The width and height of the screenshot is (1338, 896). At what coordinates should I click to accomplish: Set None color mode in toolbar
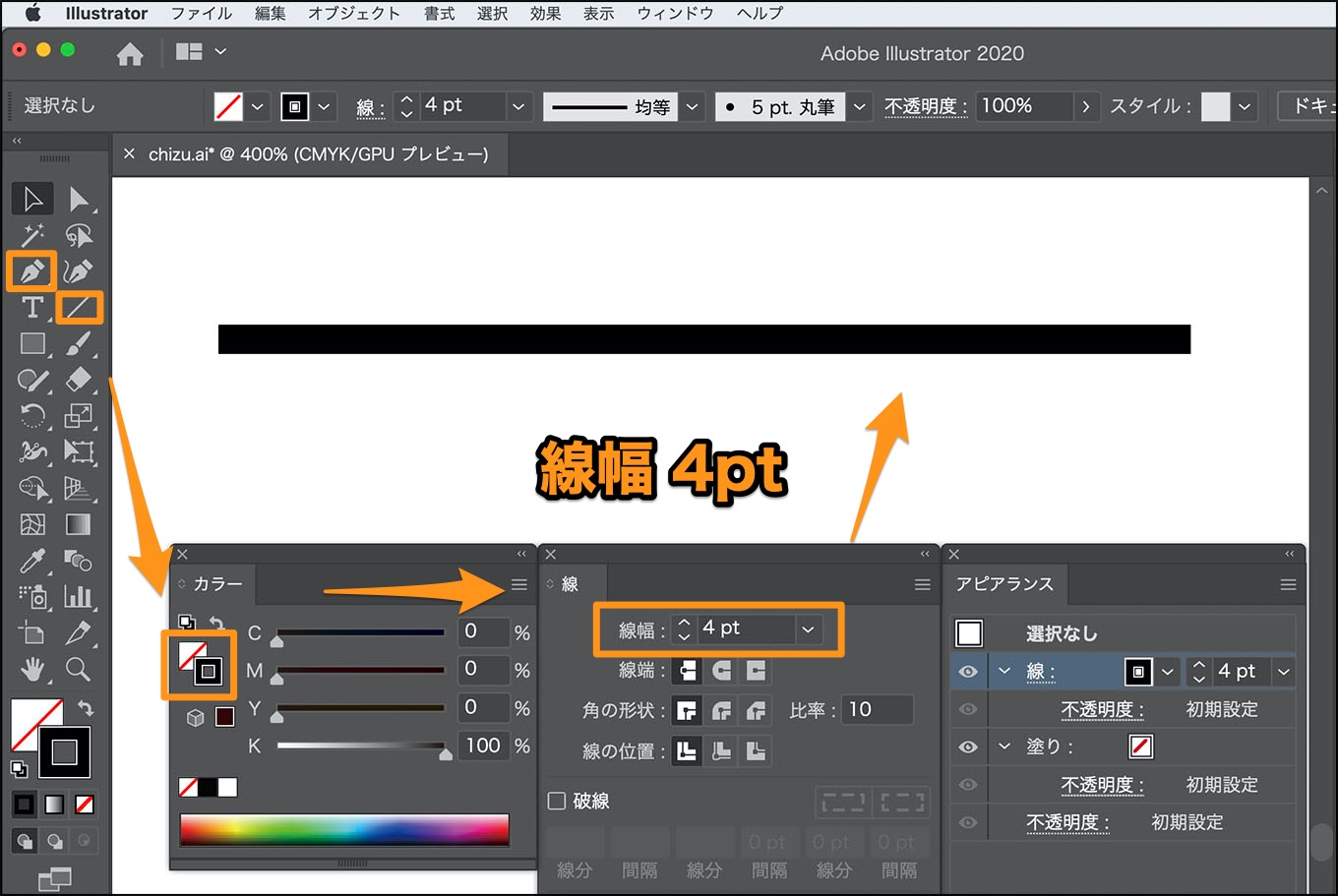(86, 805)
